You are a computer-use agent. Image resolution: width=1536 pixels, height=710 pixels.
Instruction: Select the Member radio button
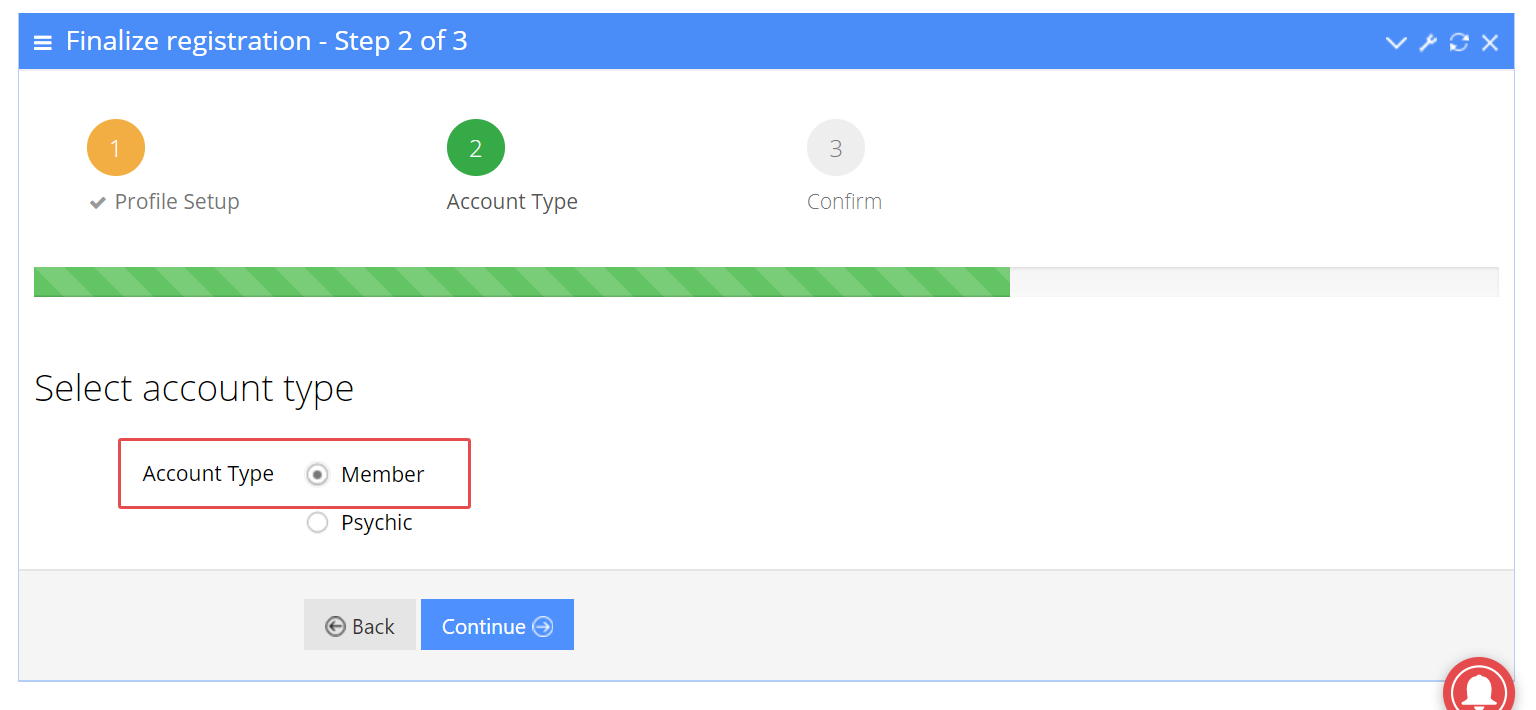pyautogui.click(x=317, y=475)
